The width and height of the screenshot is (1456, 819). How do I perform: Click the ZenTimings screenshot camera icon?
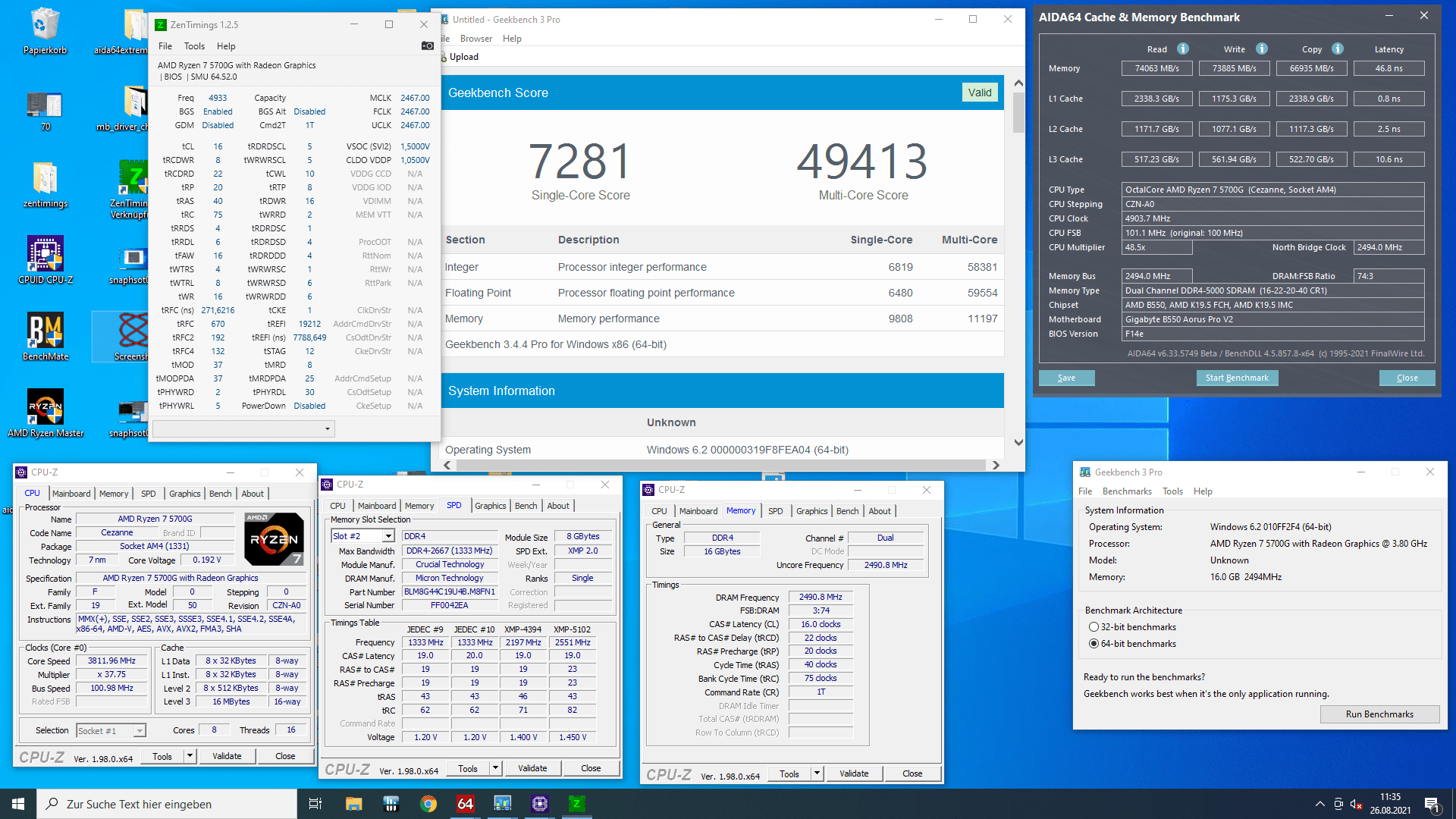[x=428, y=46]
